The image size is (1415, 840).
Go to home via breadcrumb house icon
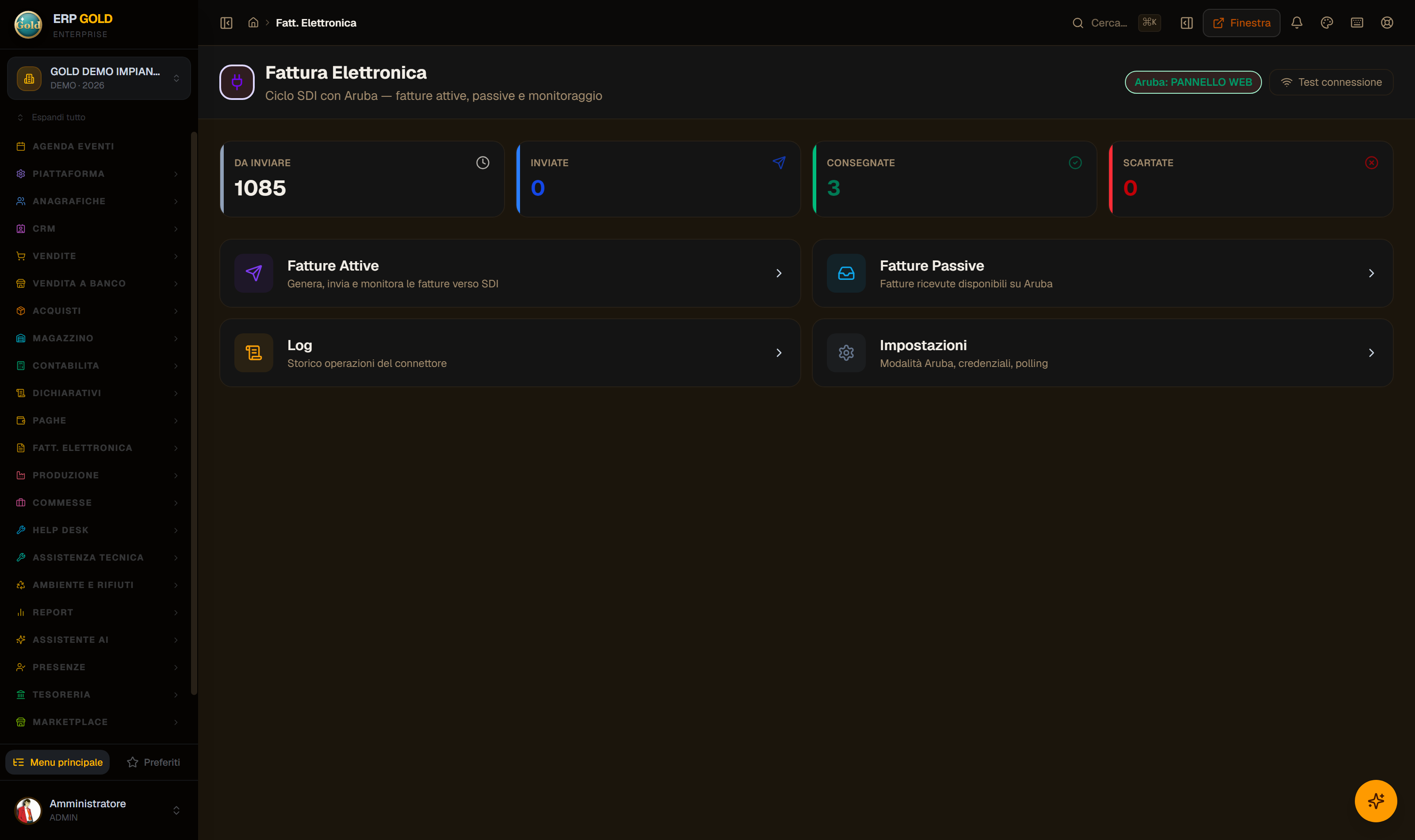(253, 23)
